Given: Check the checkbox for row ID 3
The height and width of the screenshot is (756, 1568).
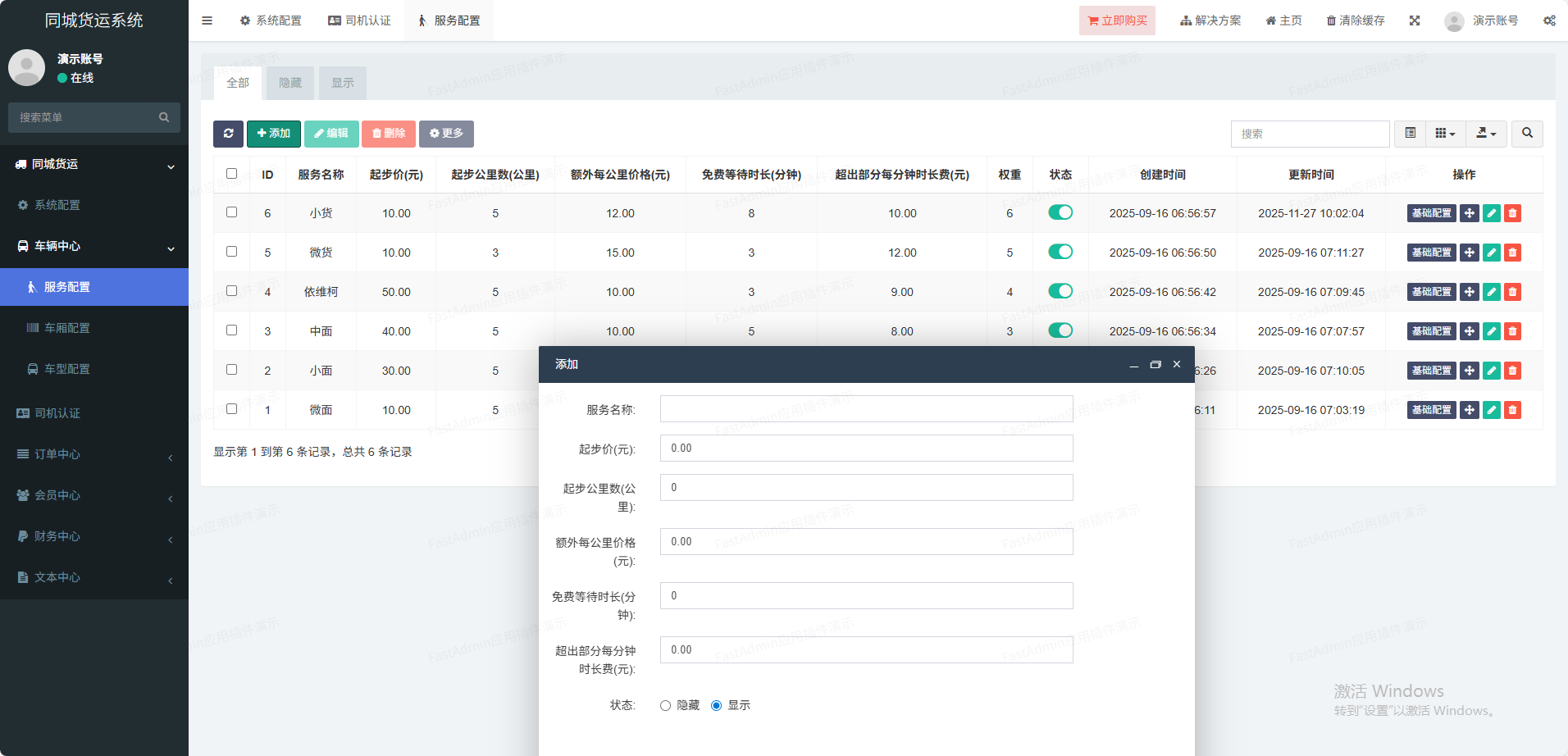Looking at the screenshot, I should [x=232, y=330].
